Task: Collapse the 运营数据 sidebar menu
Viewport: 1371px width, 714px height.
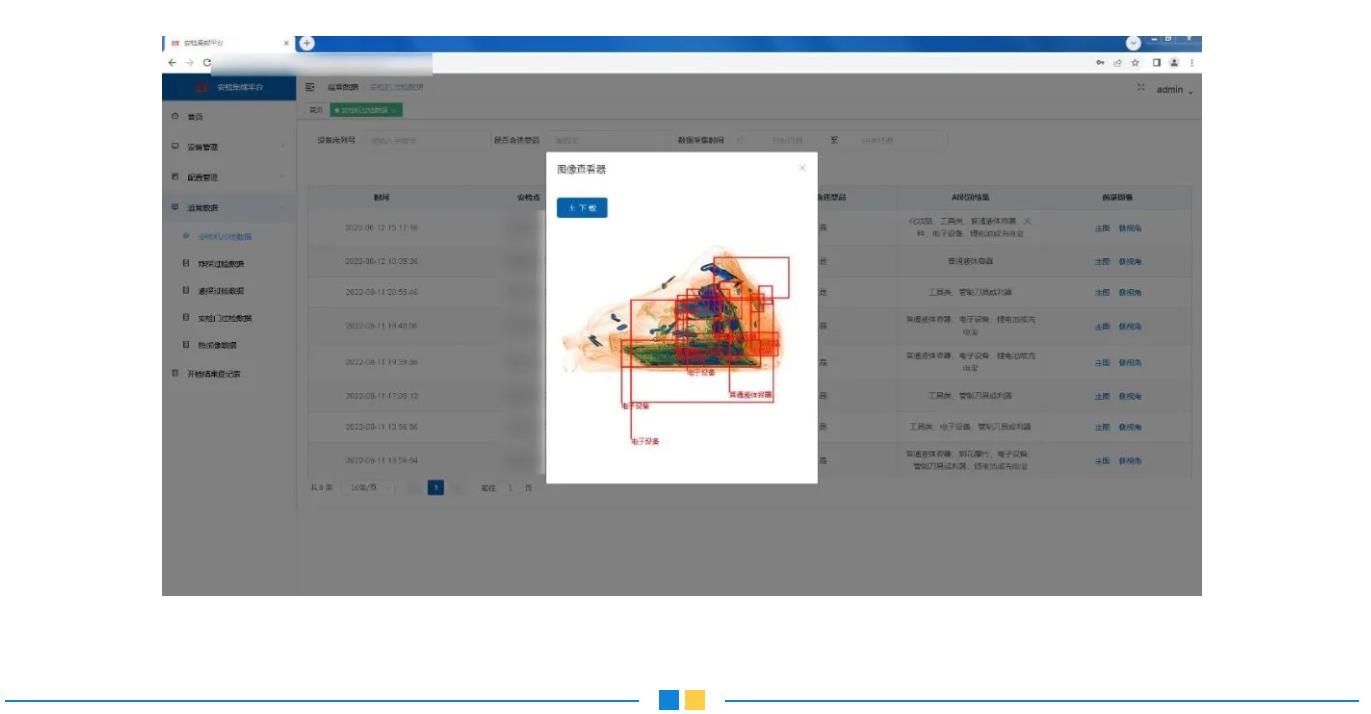Action: click(x=229, y=207)
